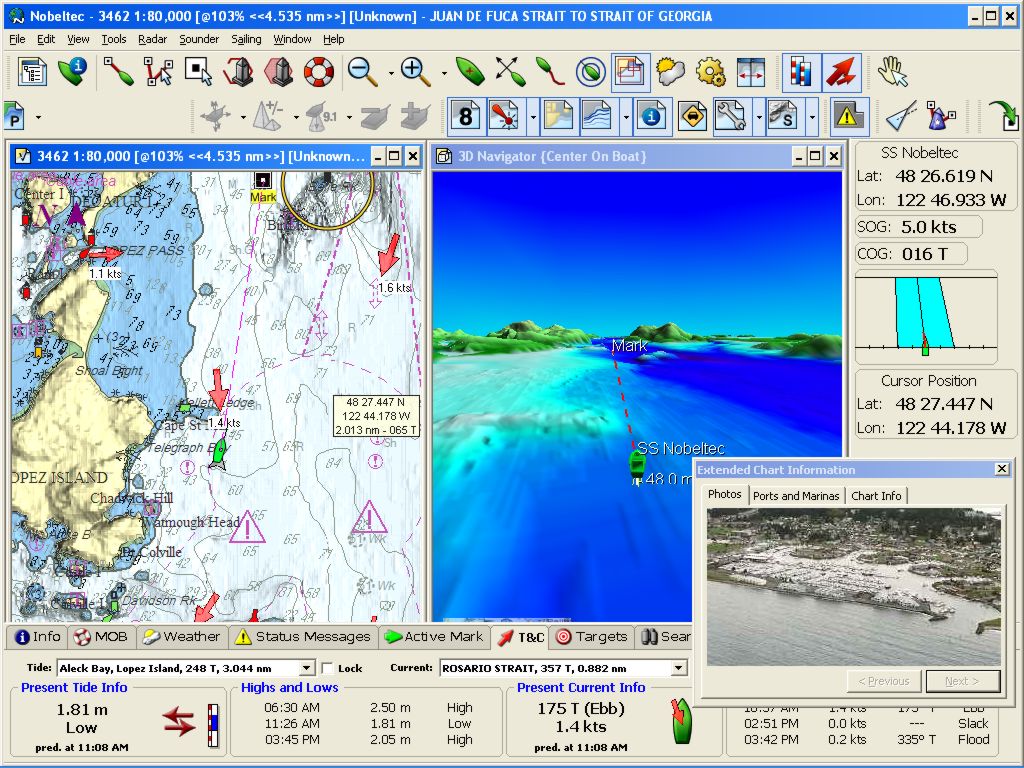Open the Tide station combo box
Viewport: 1024px width, 768px height.
pos(185,668)
